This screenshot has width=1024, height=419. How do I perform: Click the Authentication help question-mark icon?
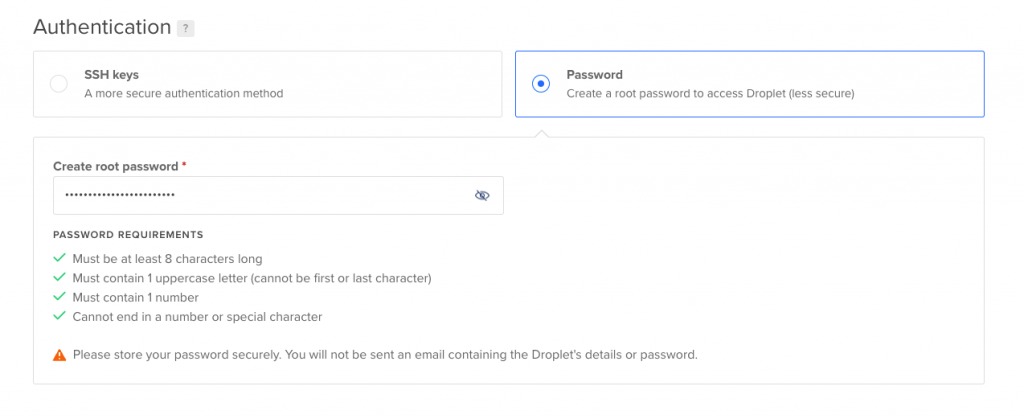pyautogui.click(x=185, y=29)
